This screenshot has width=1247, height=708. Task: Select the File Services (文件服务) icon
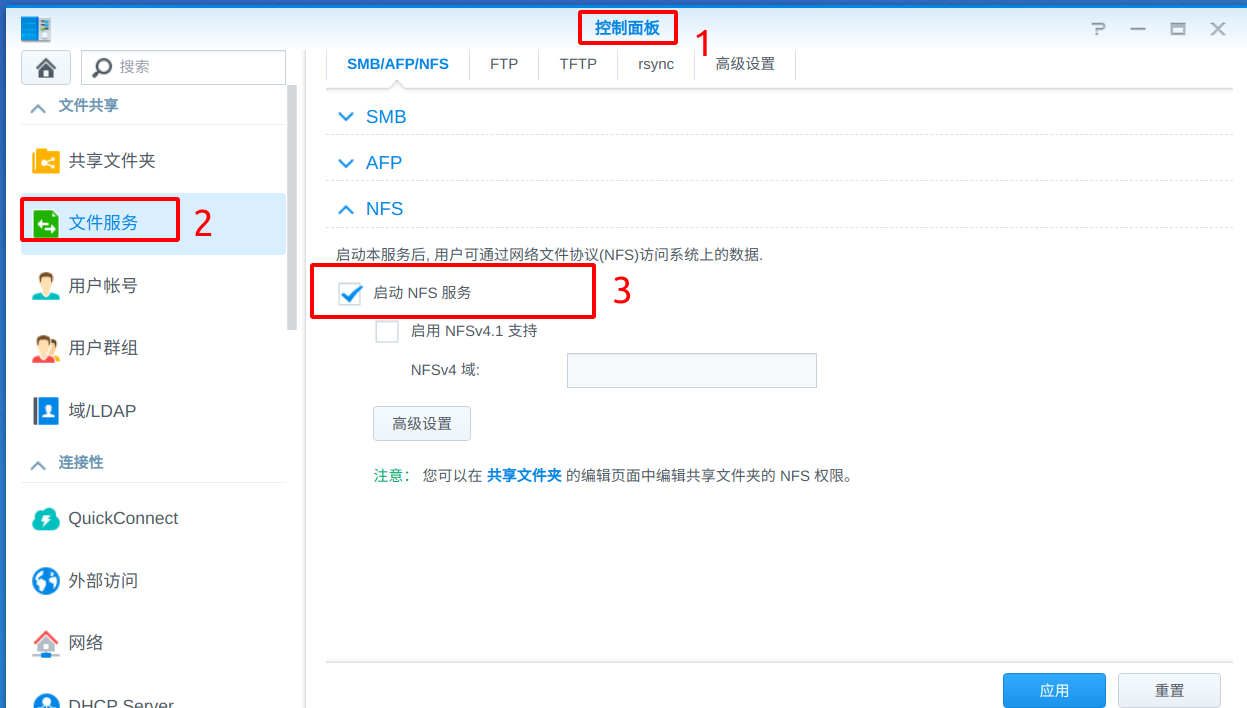46,223
